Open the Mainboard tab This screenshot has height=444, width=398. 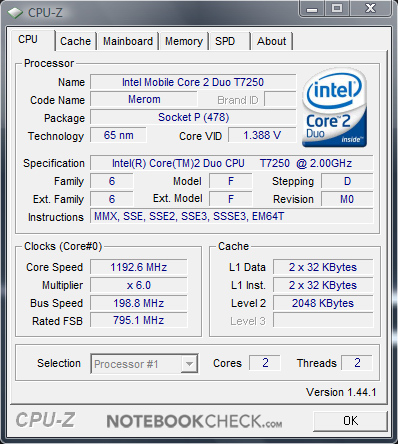(128, 41)
